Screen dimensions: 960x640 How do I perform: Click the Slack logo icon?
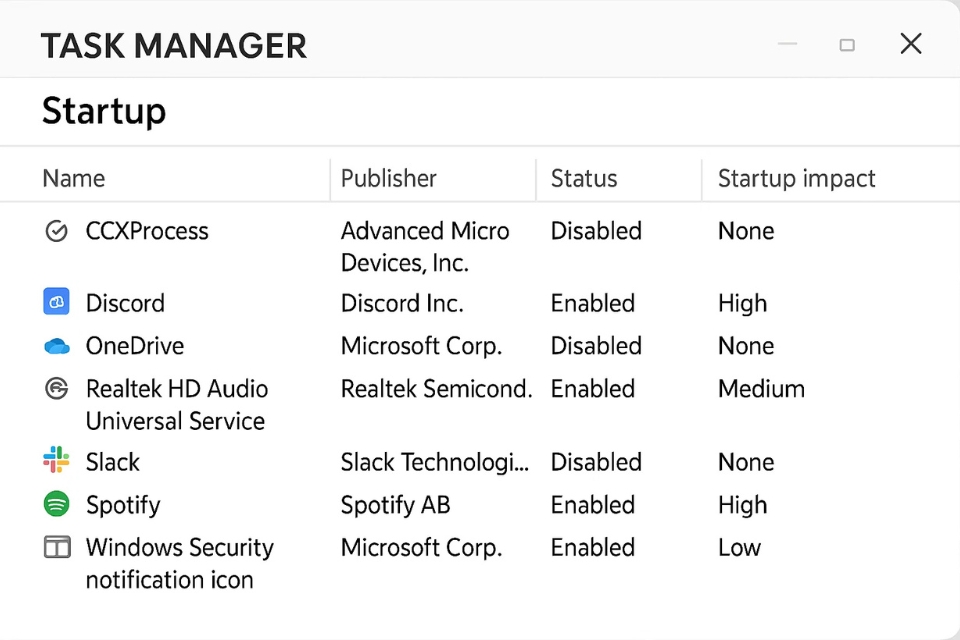pos(57,461)
